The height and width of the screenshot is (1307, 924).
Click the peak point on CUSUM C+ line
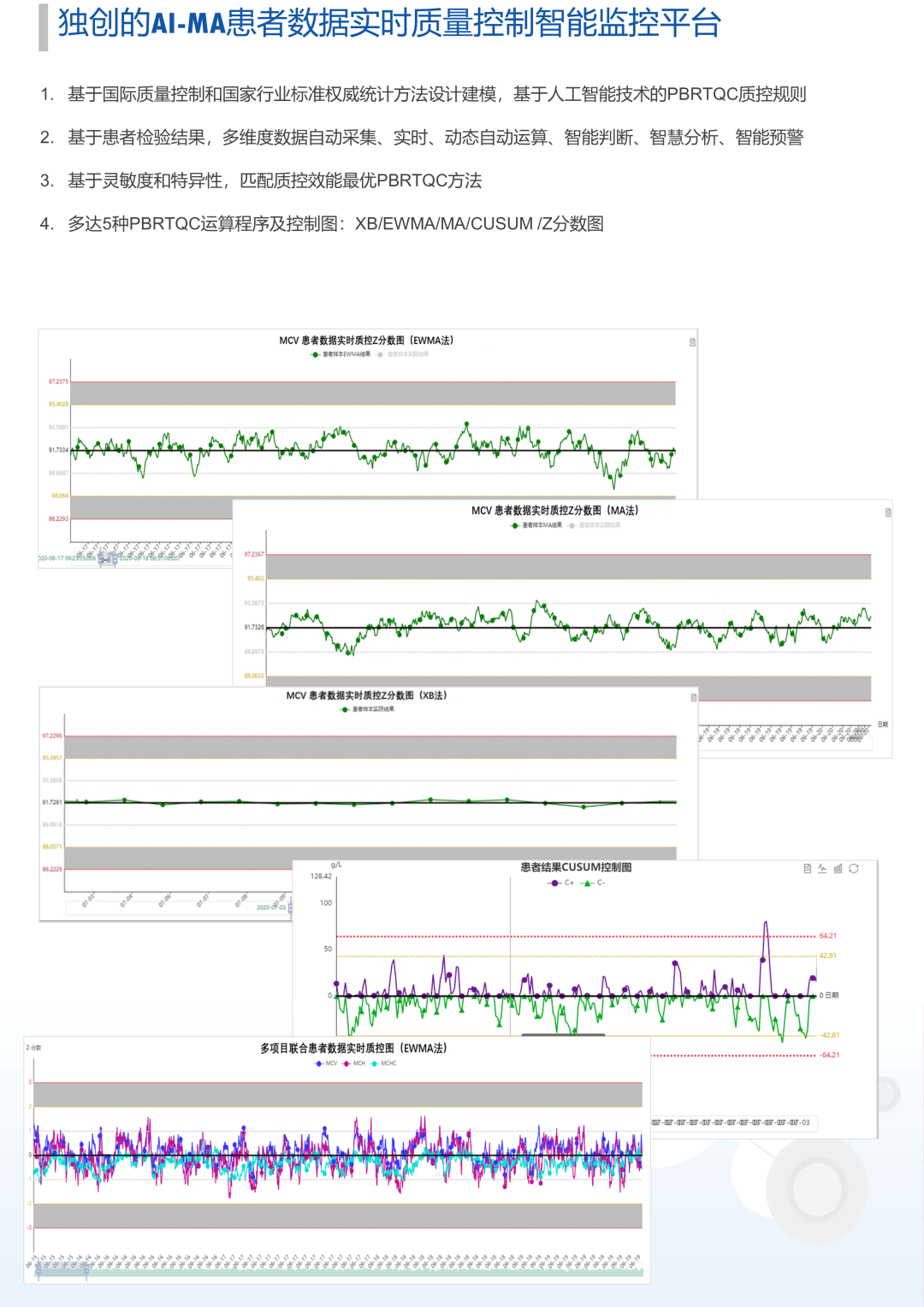tap(766, 923)
